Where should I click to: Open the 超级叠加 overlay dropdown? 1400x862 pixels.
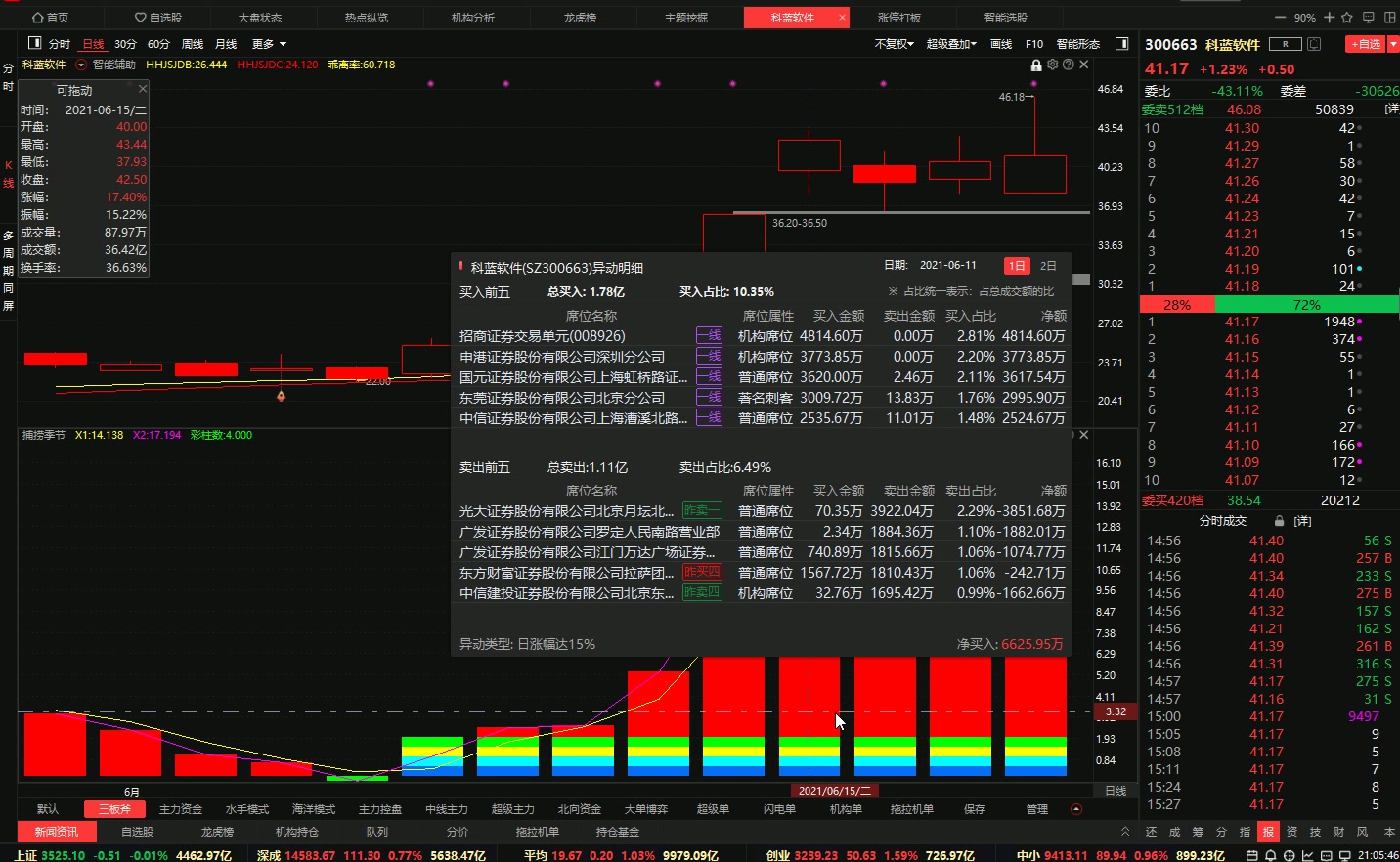tap(951, 44)
